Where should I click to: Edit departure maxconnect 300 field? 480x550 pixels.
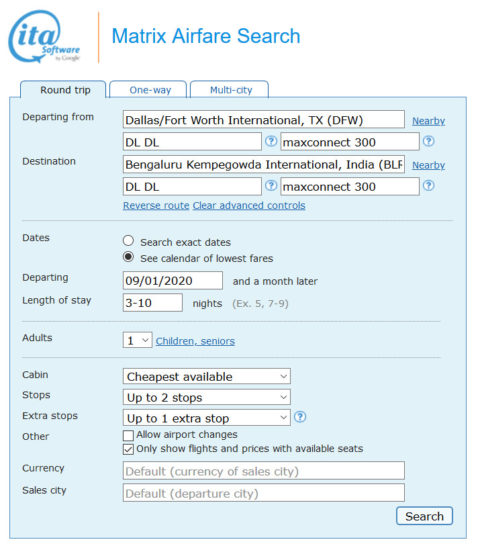(x=350, y=142)
